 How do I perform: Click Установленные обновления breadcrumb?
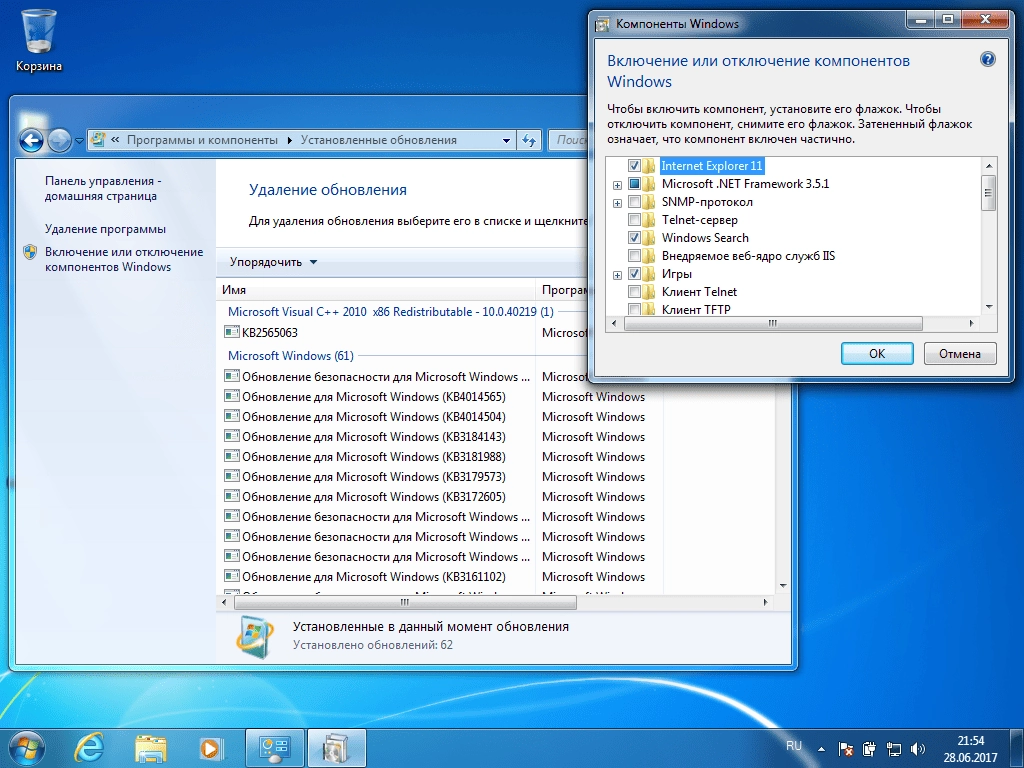[x=379, y=140]
